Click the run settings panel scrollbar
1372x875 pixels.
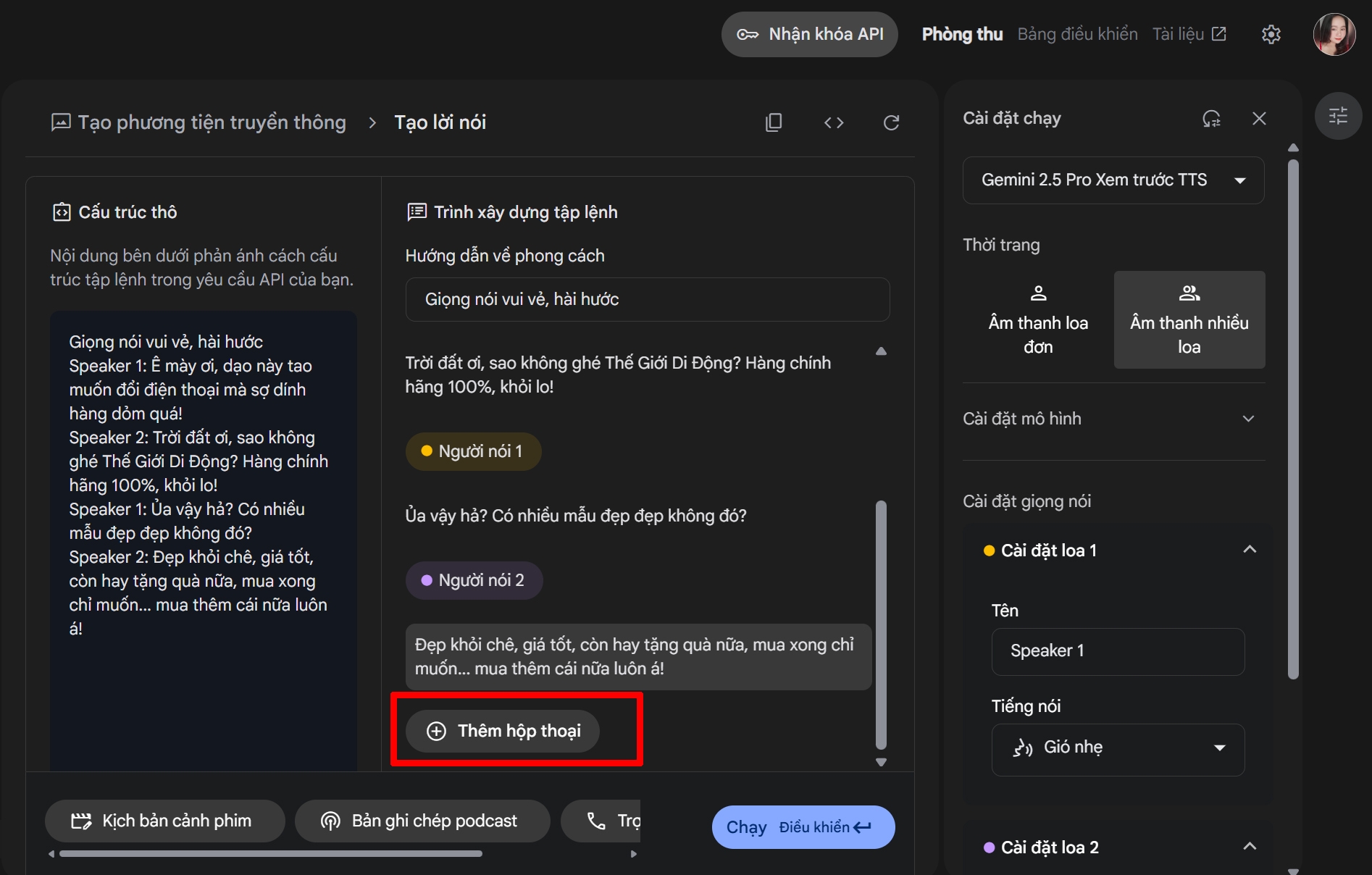coord(1293,419)
